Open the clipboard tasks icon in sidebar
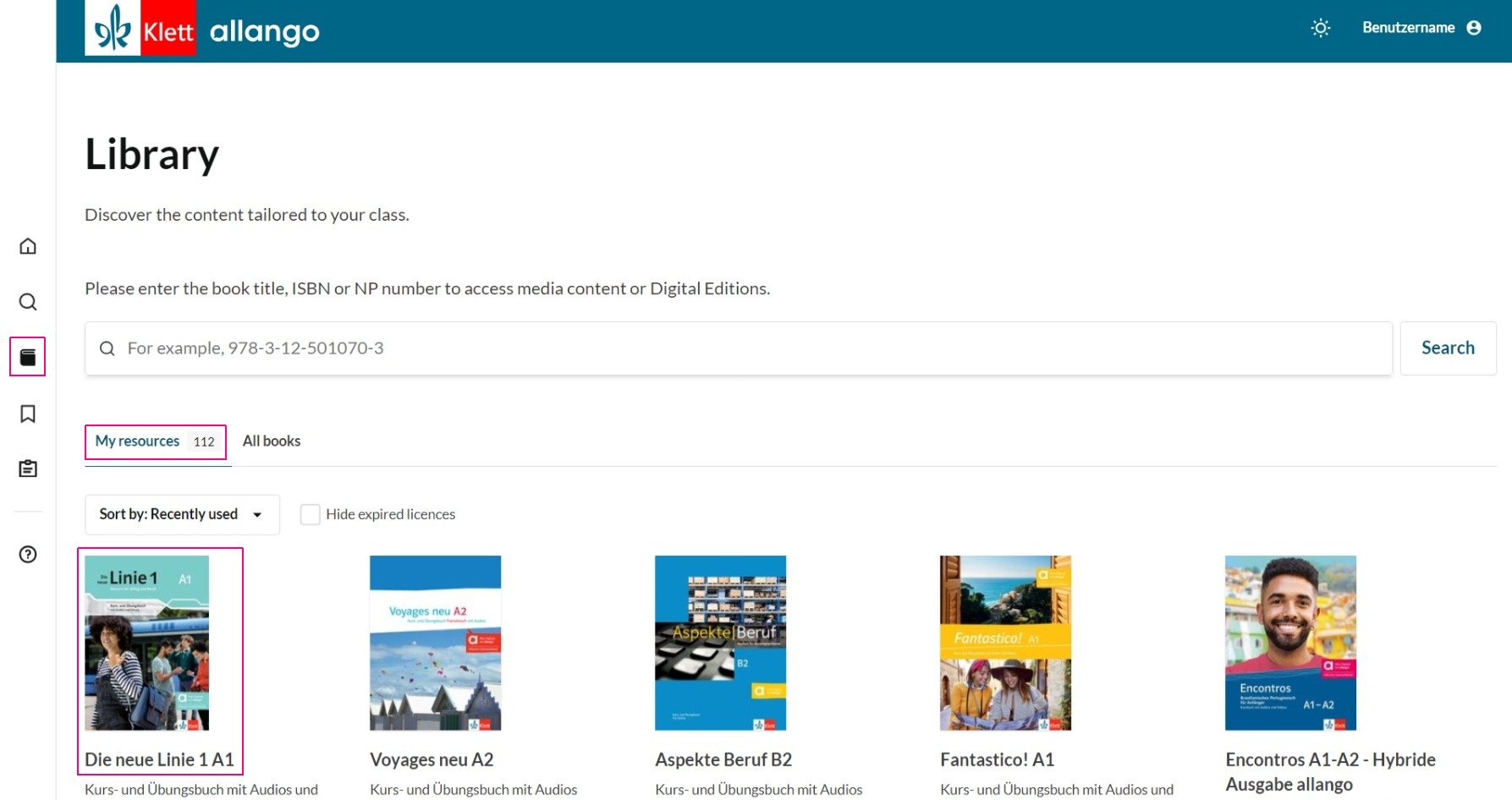 (x=28, y=468)
